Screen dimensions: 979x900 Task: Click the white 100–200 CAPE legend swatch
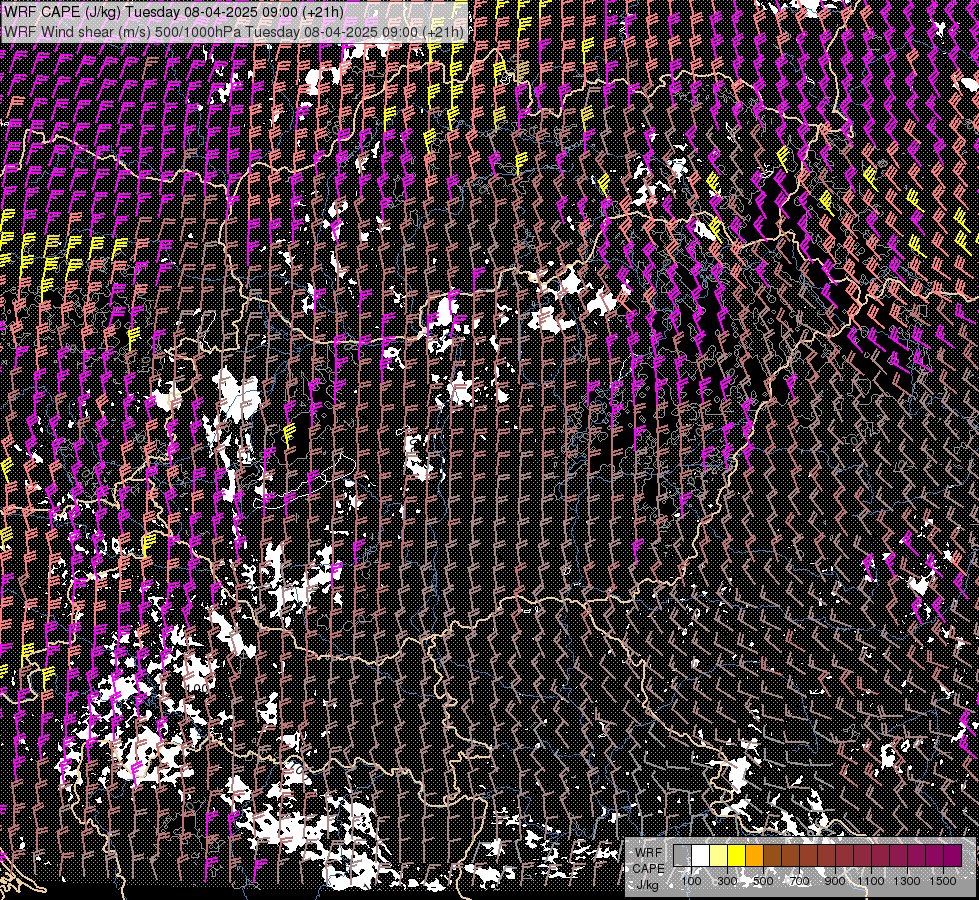pyautogui.click(x=701, y=856)
